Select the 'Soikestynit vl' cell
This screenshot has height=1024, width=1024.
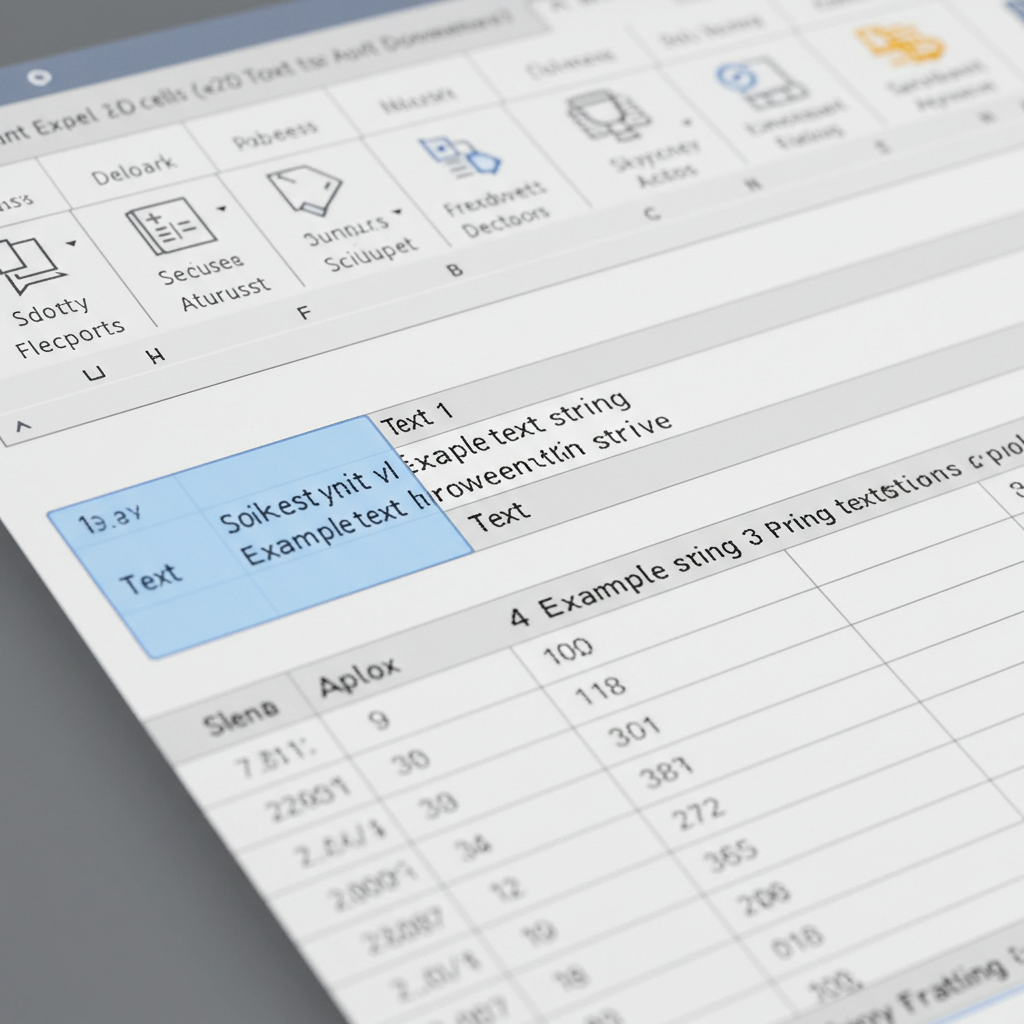[x=310, y=496]
